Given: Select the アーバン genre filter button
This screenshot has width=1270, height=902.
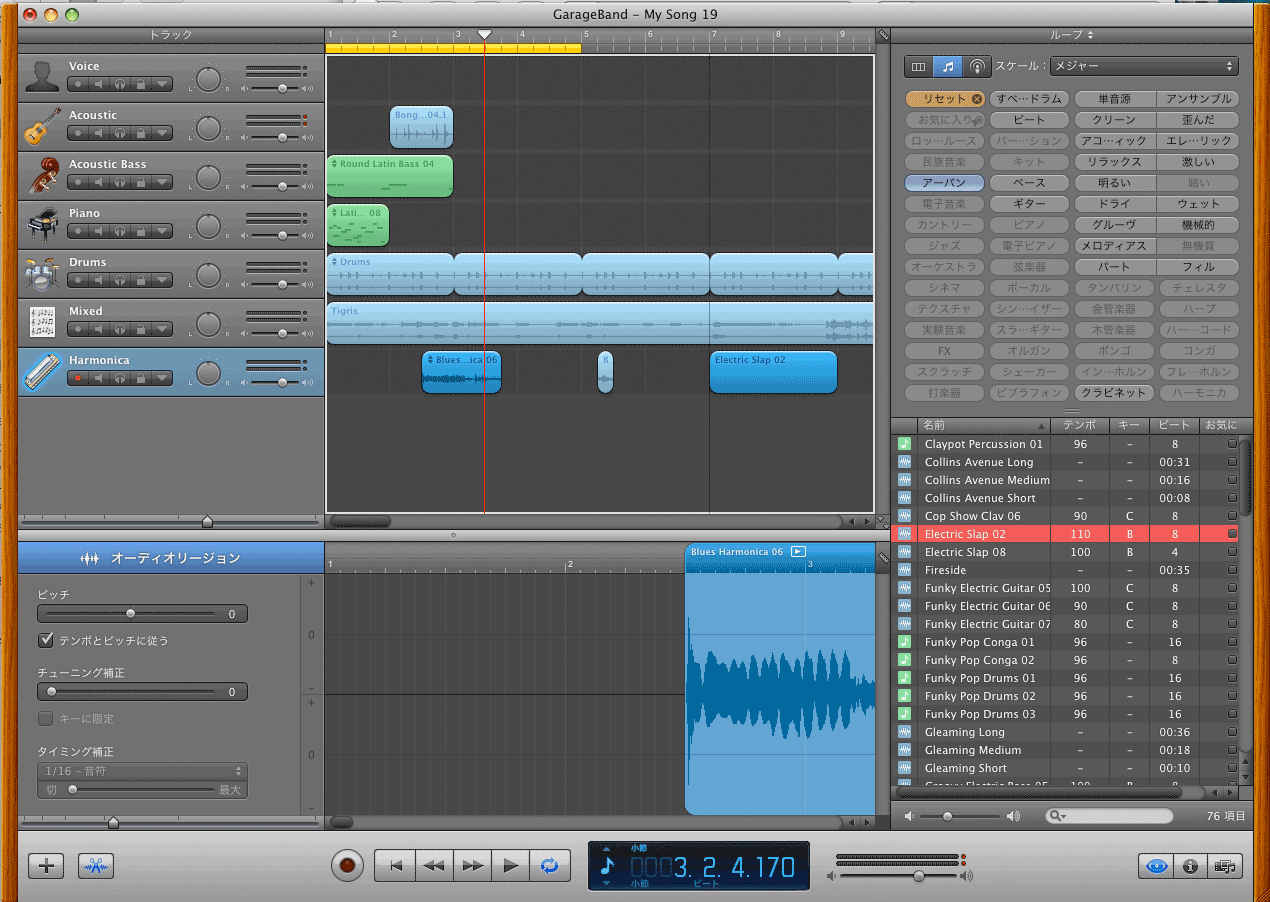Looking at the screenshot, I should click(944, 183).
